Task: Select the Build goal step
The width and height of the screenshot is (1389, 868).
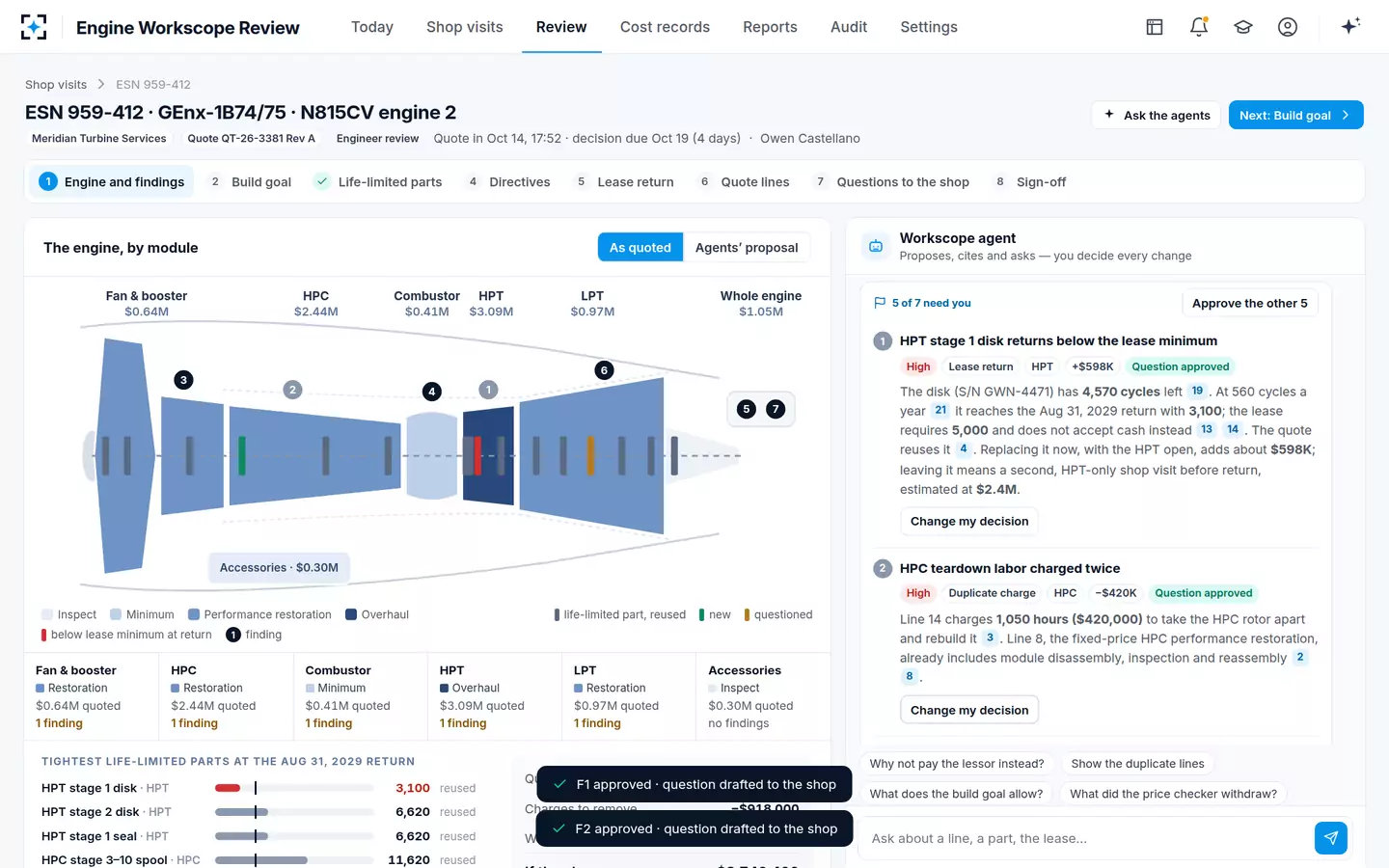Action: pyautogui.click(x=250, y=182)
